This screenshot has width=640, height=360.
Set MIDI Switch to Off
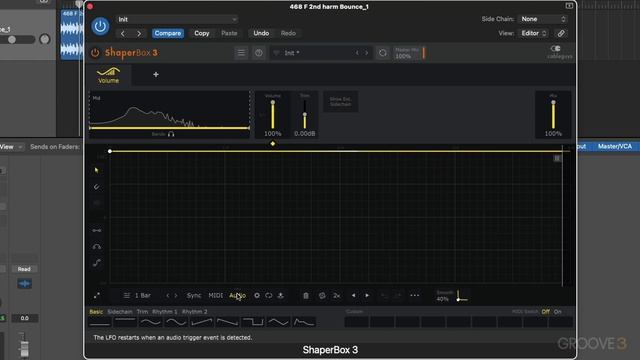[546, 312]
